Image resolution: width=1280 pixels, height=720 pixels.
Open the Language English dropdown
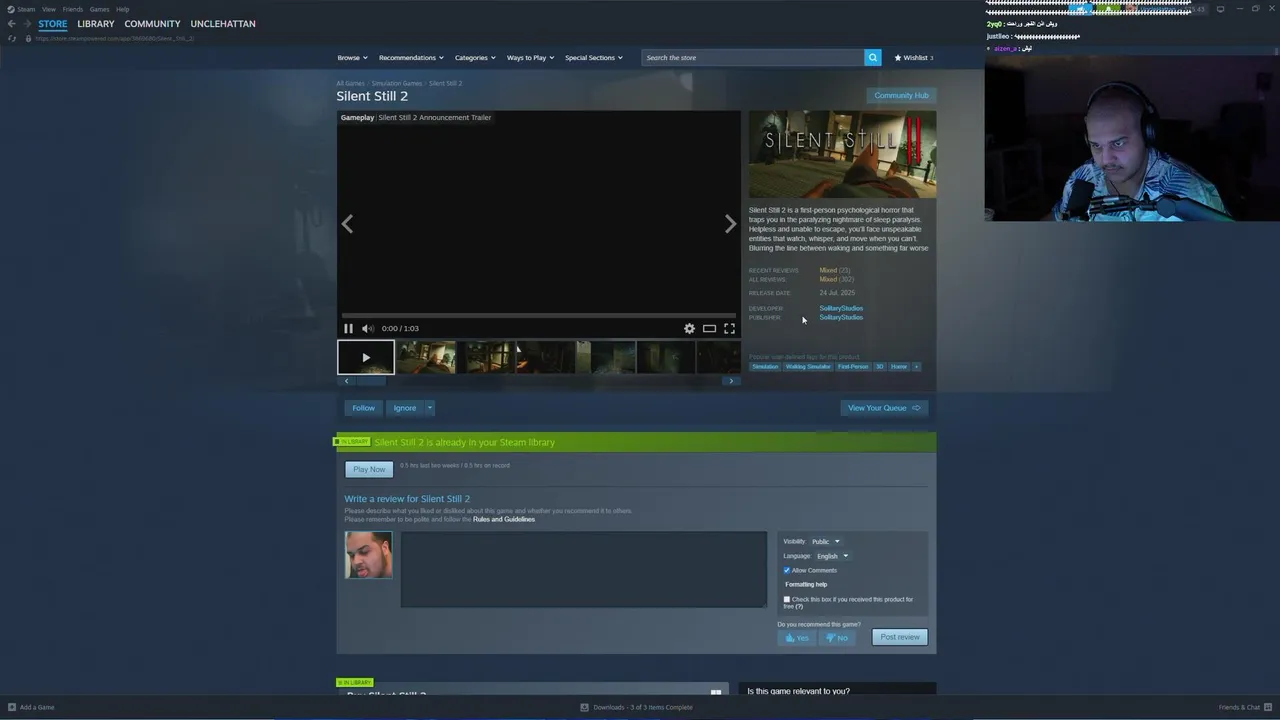pos(832,556)
